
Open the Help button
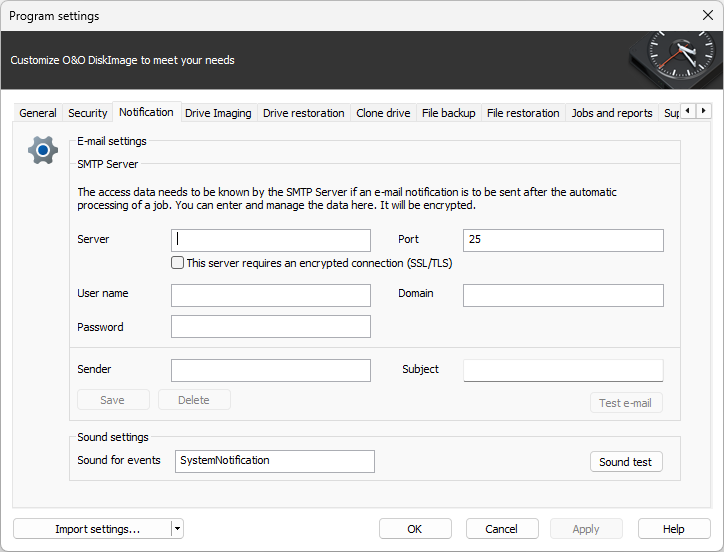[x=673, y=529]
